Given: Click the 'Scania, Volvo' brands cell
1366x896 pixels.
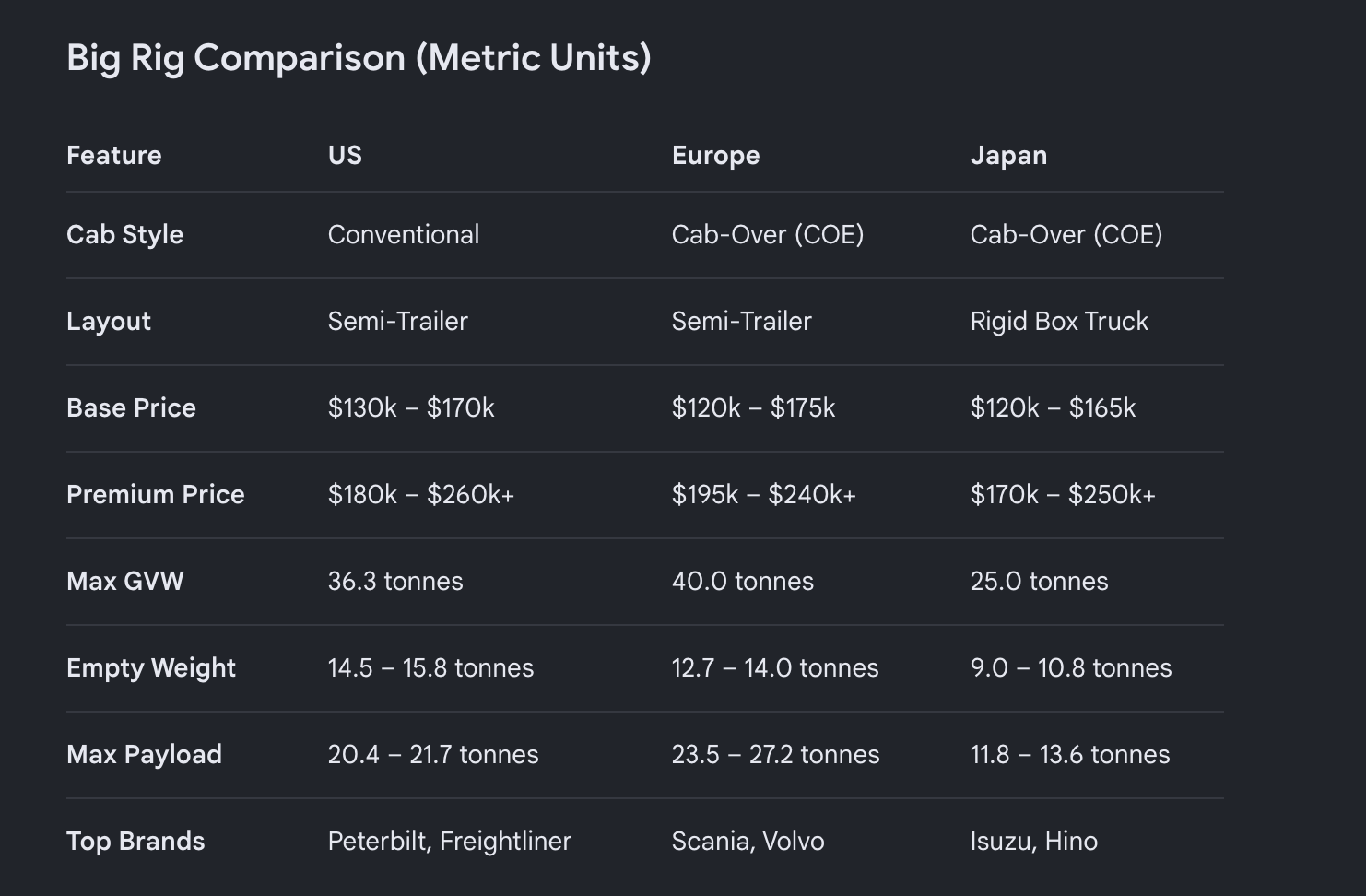Looking at the screenshot, I should [748, 841].
